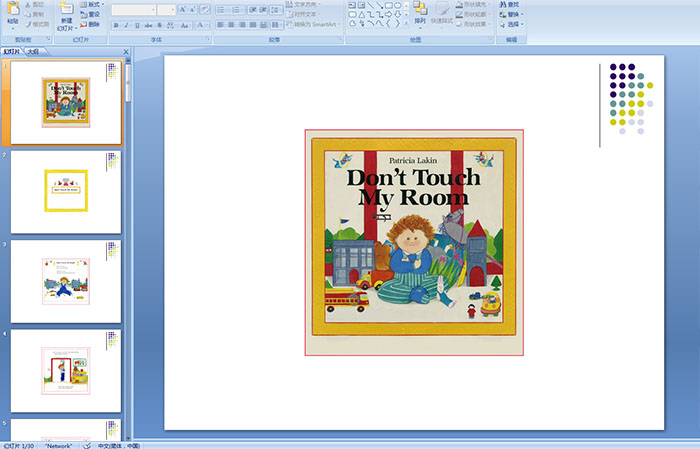
Task: Open the font size combo box
Action: tap(166, 10)
